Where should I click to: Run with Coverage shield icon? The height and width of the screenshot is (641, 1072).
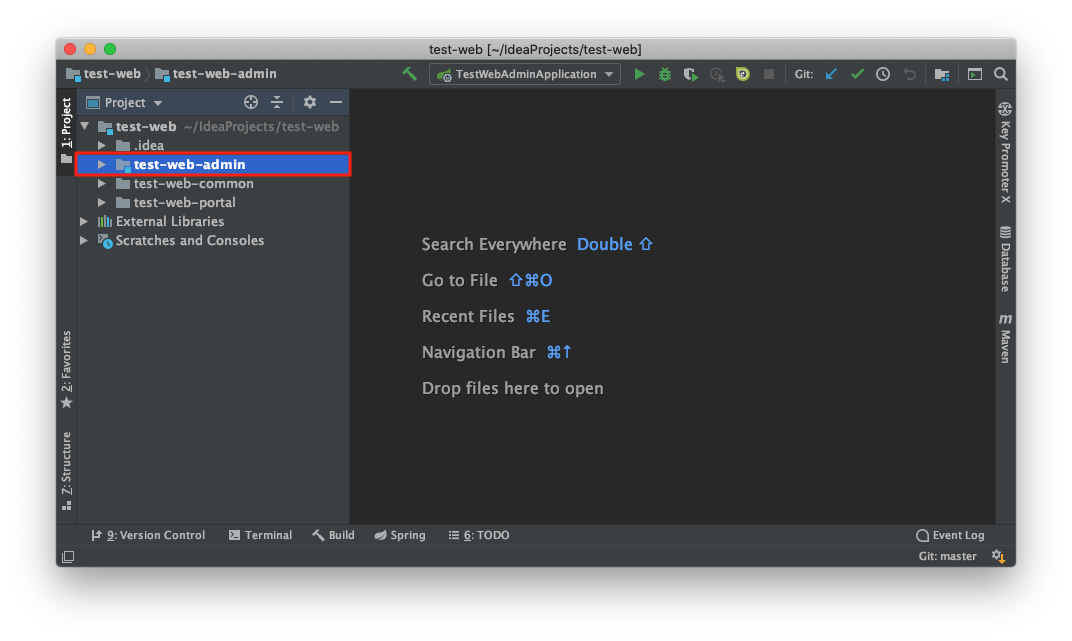coord(691,74)
